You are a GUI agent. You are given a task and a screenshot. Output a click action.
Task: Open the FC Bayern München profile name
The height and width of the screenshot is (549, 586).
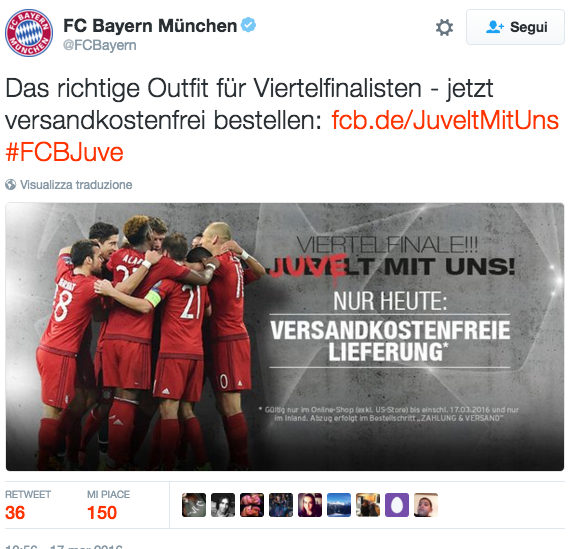[x=150, y=26]
